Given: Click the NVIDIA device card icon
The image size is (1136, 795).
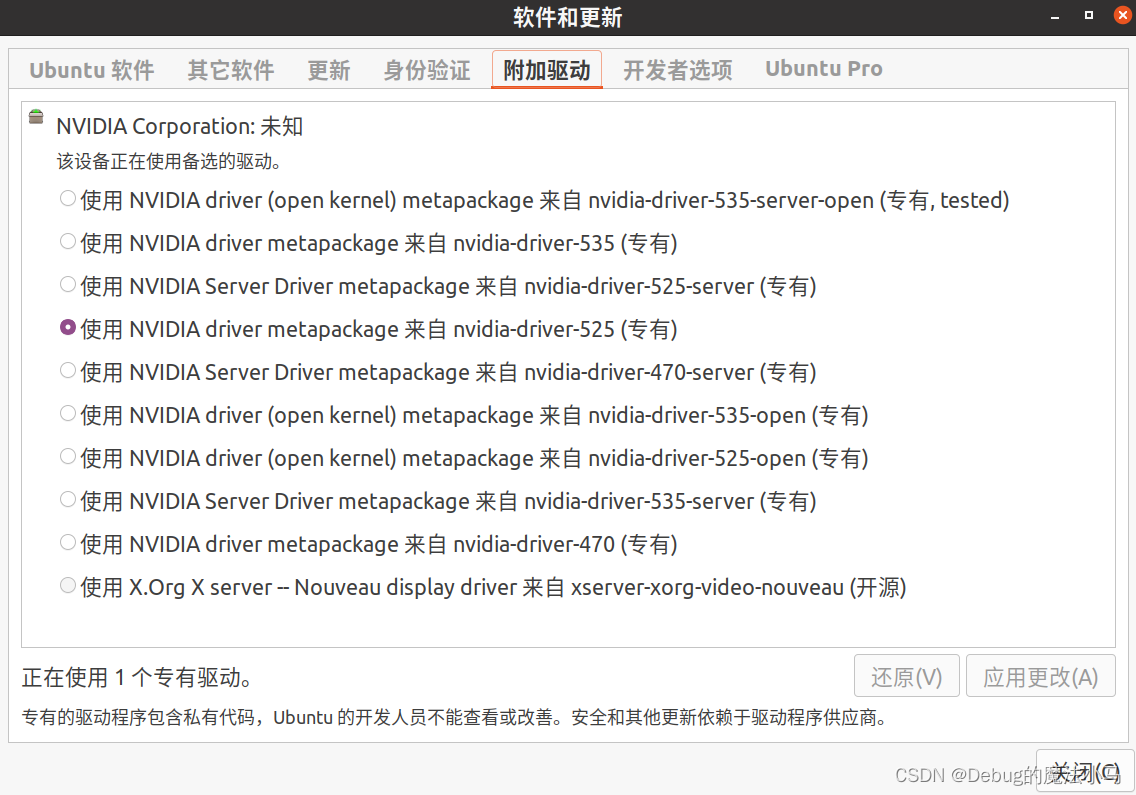Looking at the screenshot, I should 36,117.
